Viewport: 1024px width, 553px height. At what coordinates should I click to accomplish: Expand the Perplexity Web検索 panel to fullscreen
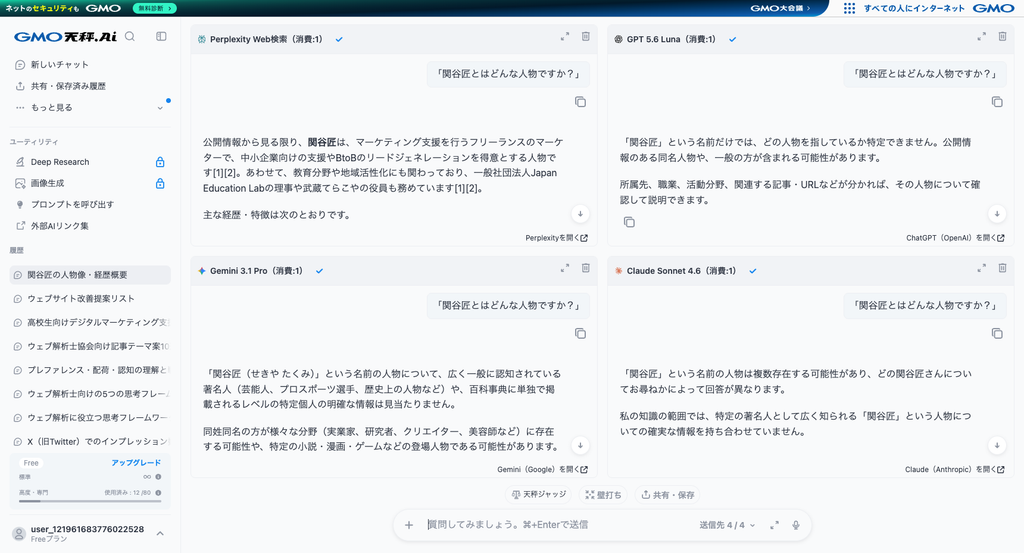click(x=565, y=37)
